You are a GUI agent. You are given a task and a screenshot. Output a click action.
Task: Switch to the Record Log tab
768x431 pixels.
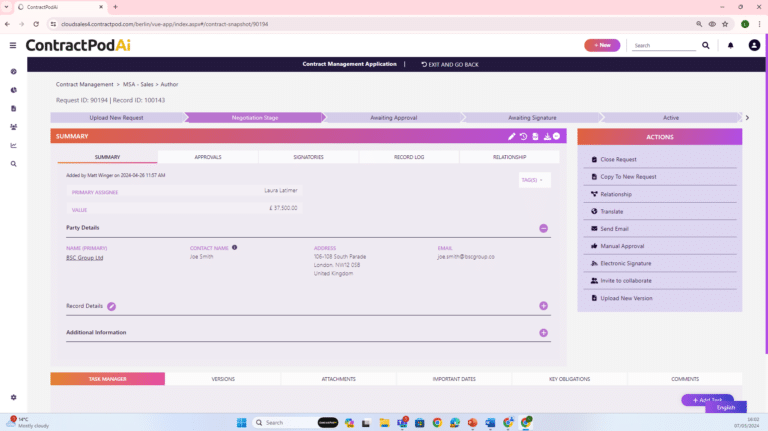[x=409, y=157]
